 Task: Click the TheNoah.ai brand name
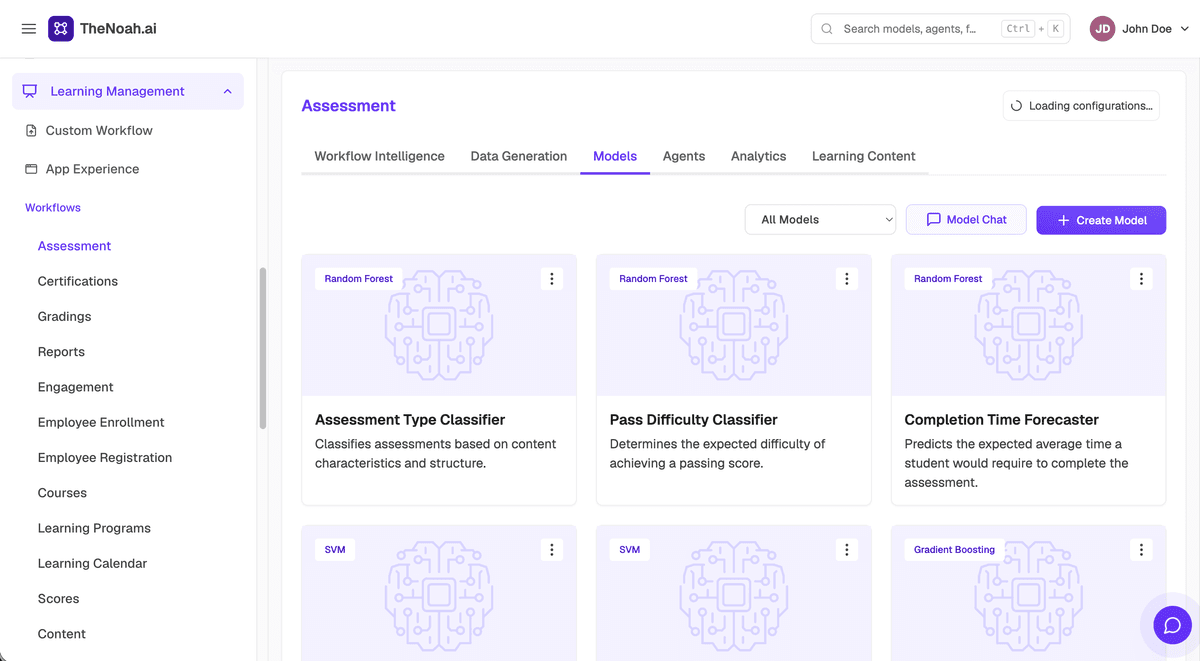(x=118, y=29)
